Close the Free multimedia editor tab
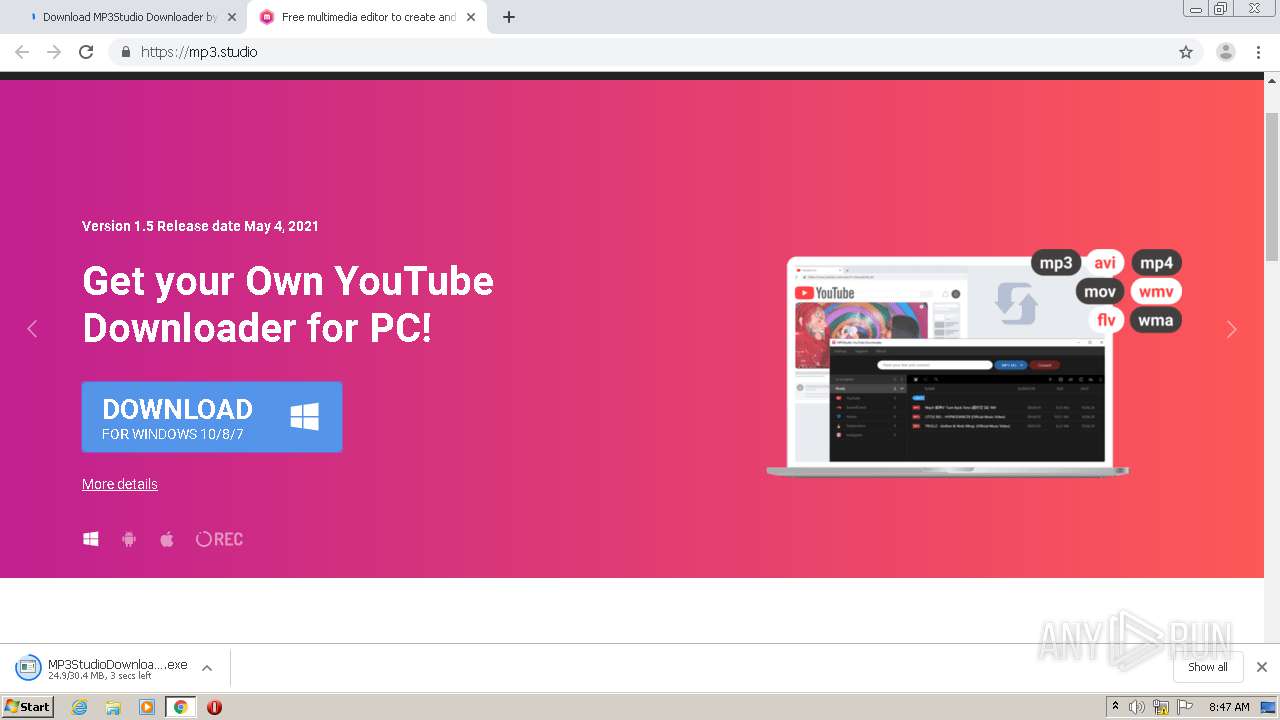Screen dimensions: 1280x720 click(x=471, y=17)
